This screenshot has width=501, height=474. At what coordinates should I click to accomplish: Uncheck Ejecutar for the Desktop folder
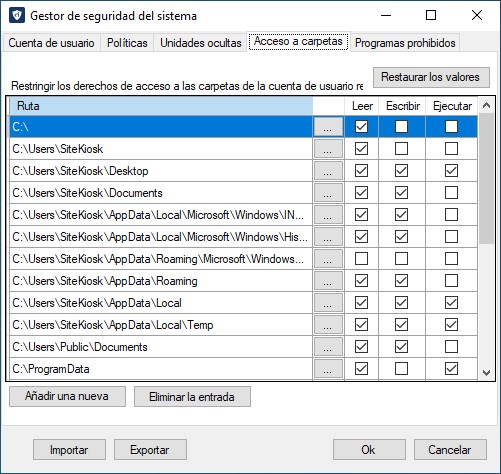[451, 171]
